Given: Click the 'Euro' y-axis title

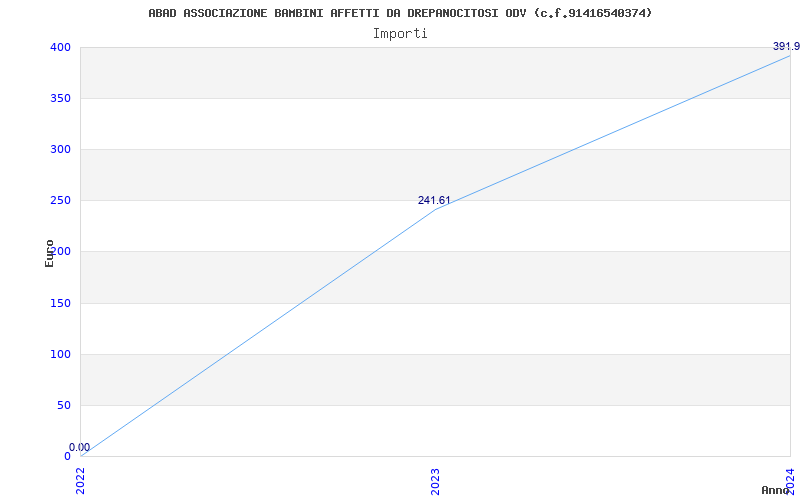Looking at the screenshot, I should pos(49,254).
